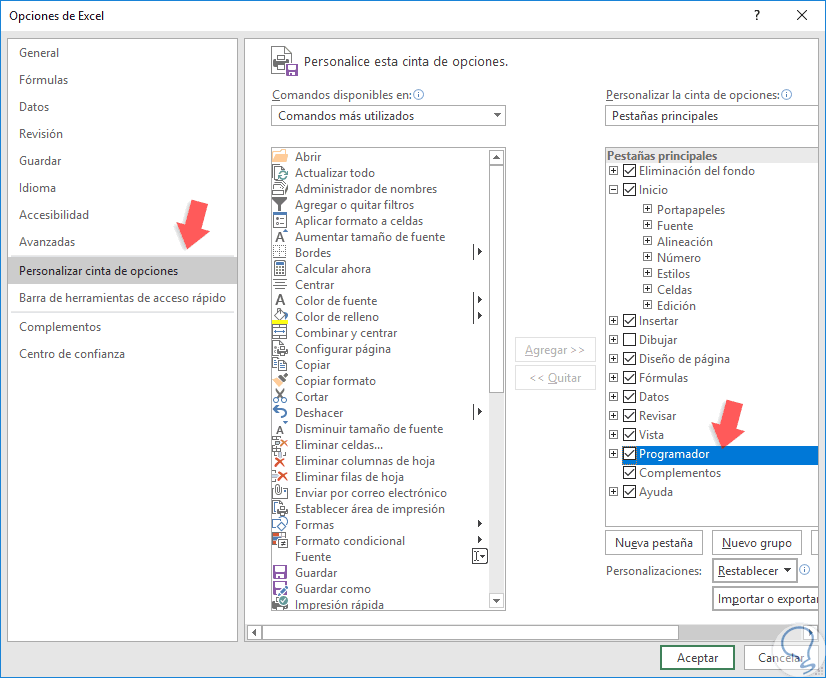Click the Bordes icon
This screenshot has width=826, height=678.
(x=280, y=252)
